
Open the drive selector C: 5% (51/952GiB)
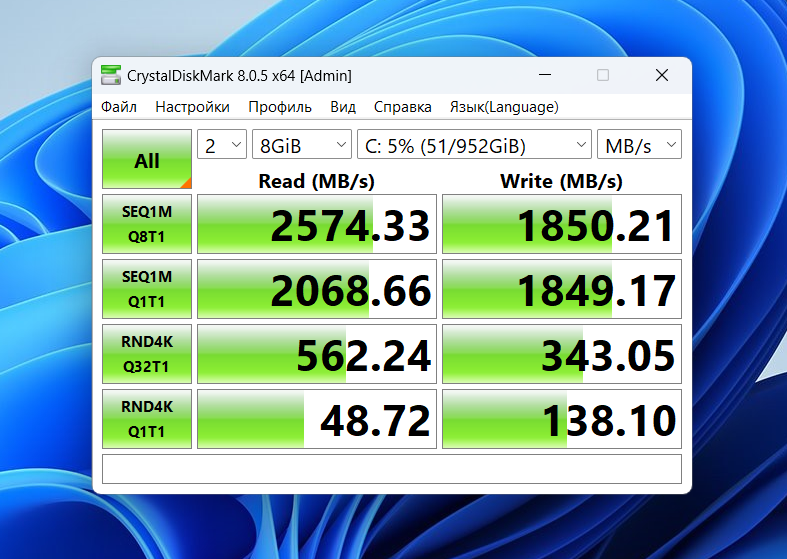coord(474,145)
